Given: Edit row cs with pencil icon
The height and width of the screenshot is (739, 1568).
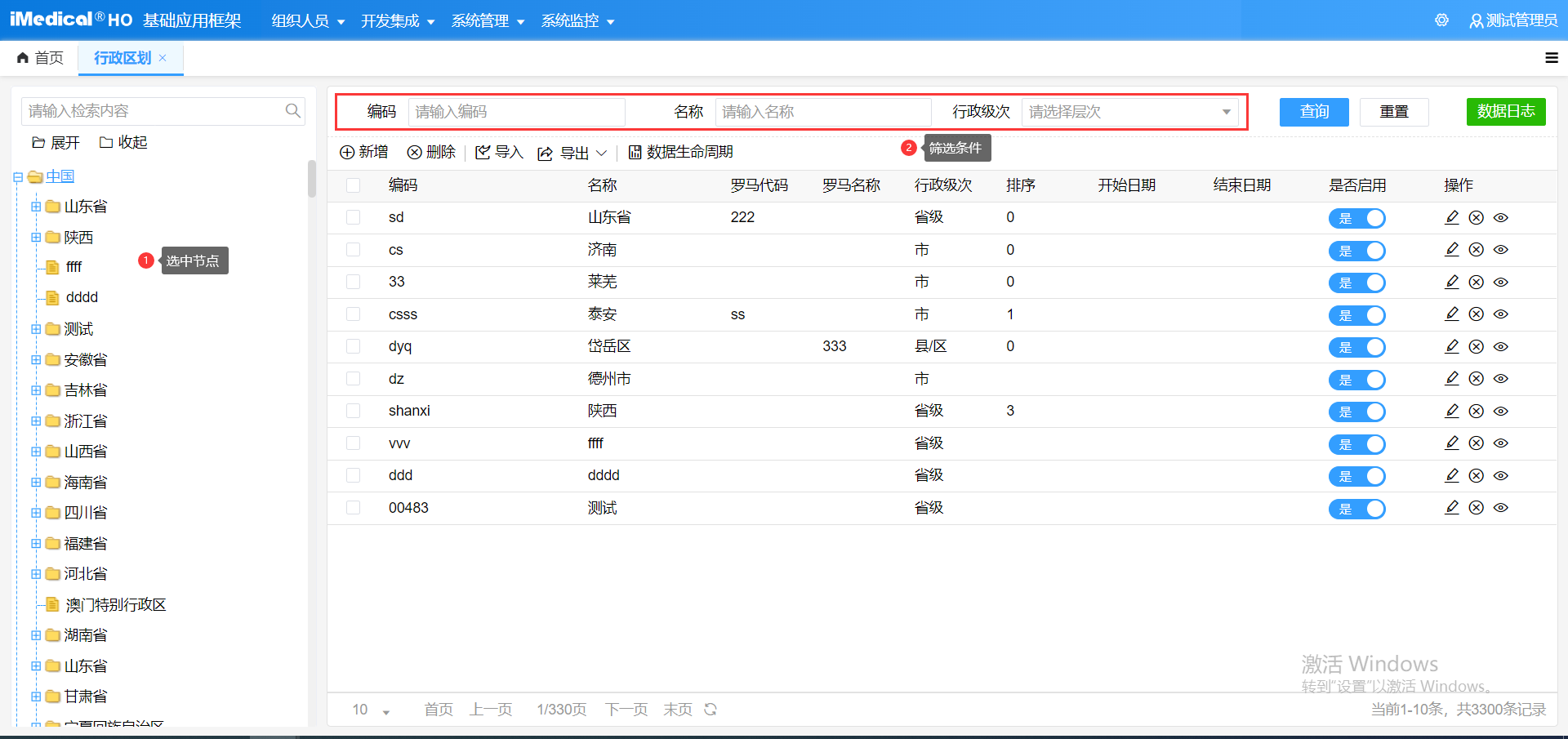Looking at the screenshot, I should tap(1451, 250).
